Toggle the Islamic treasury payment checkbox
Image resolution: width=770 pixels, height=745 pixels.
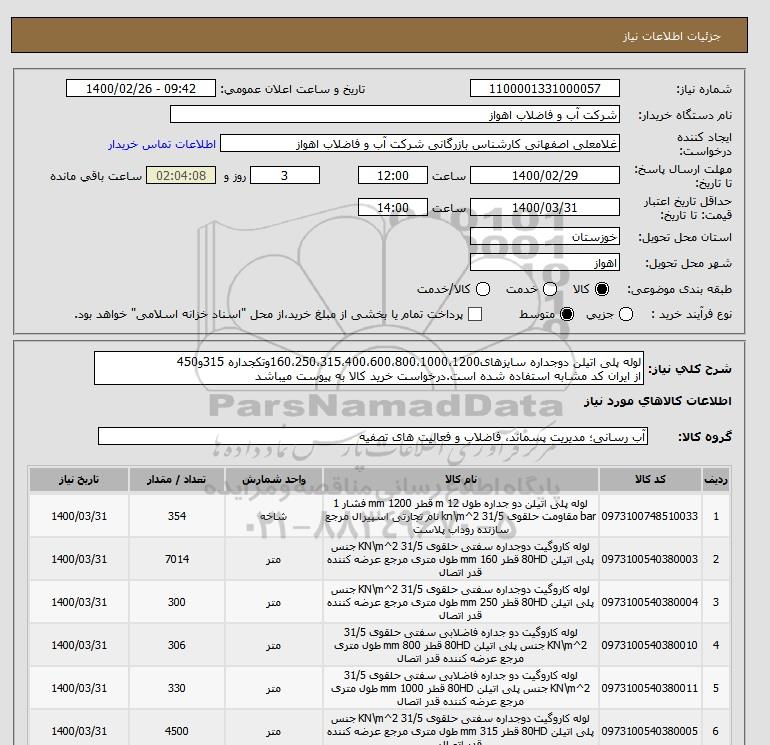click(475, 314)
